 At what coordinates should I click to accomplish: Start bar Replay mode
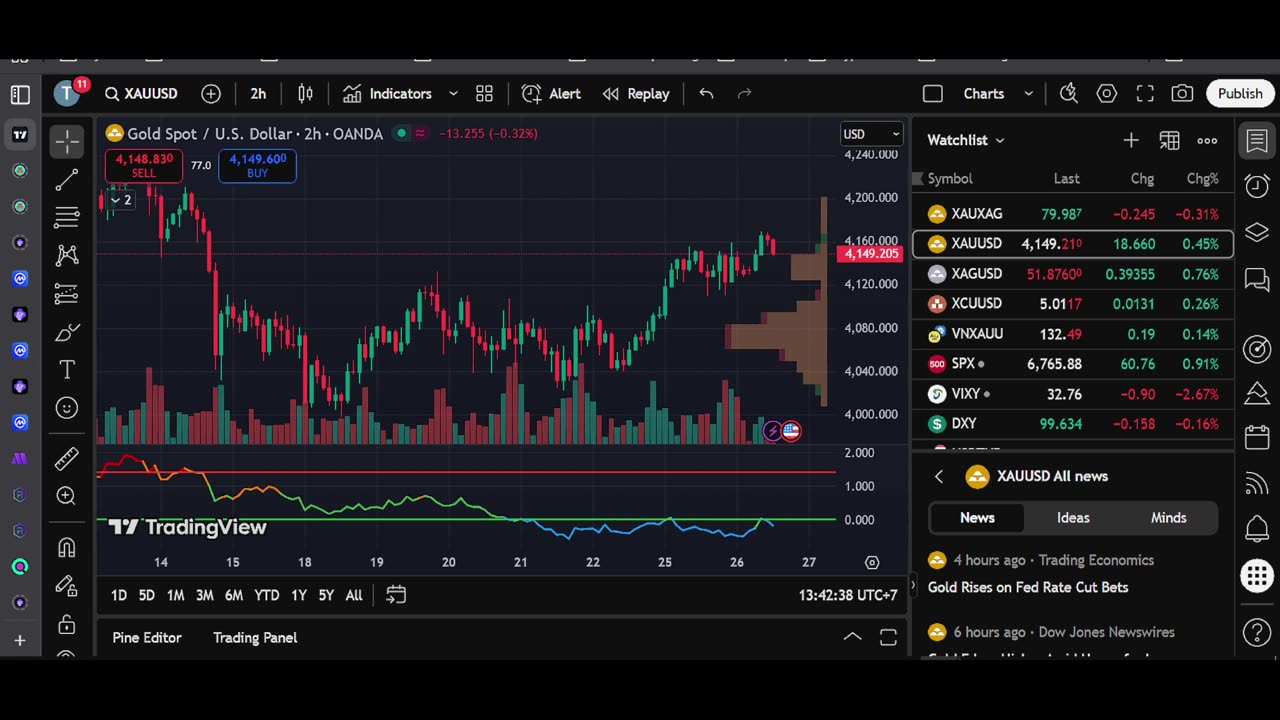(x=636, y=94)
